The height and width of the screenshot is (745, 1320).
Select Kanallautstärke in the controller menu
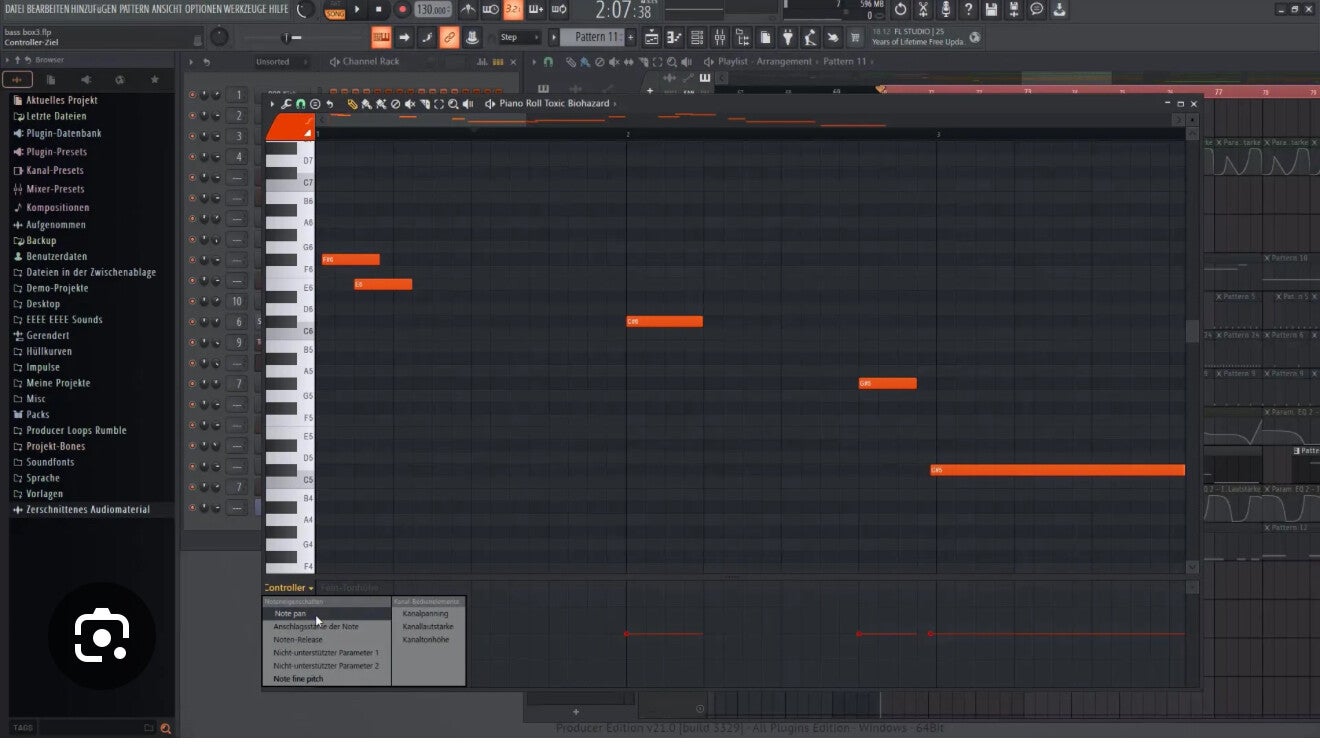click(x=428, y=627)
